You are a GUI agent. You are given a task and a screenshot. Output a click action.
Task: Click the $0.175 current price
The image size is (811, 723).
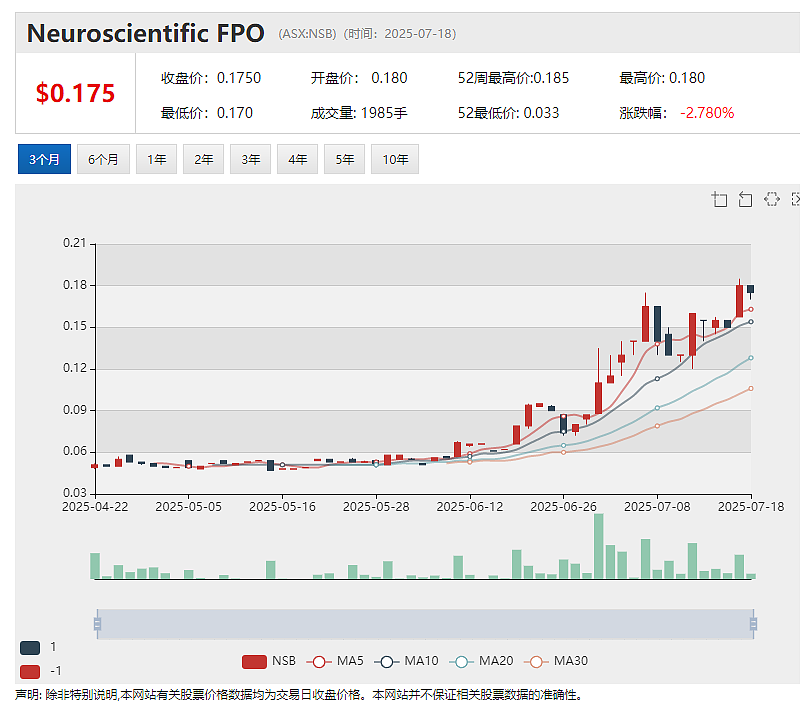coord(76,94)
